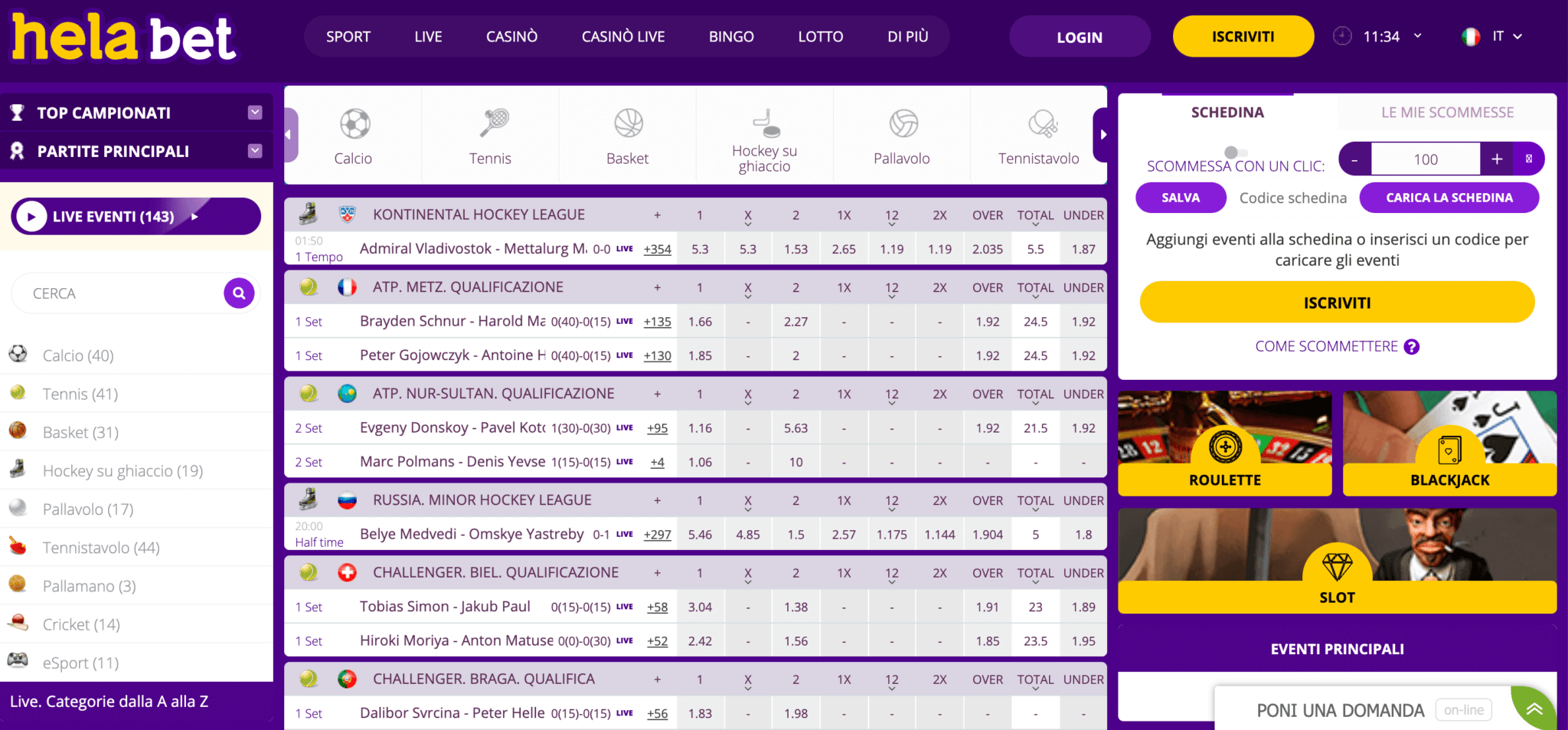Open Hockey su ghiaccio category icon
Screen dimensions: 1568x730
[766, 123]
